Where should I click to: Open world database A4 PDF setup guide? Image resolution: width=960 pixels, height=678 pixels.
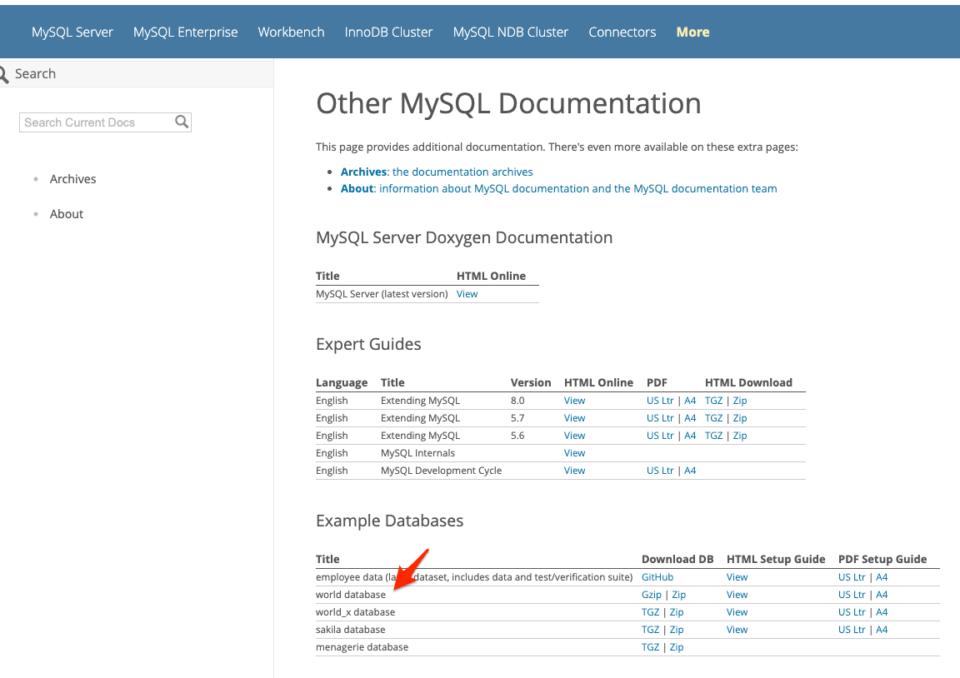tap(882, 595)
